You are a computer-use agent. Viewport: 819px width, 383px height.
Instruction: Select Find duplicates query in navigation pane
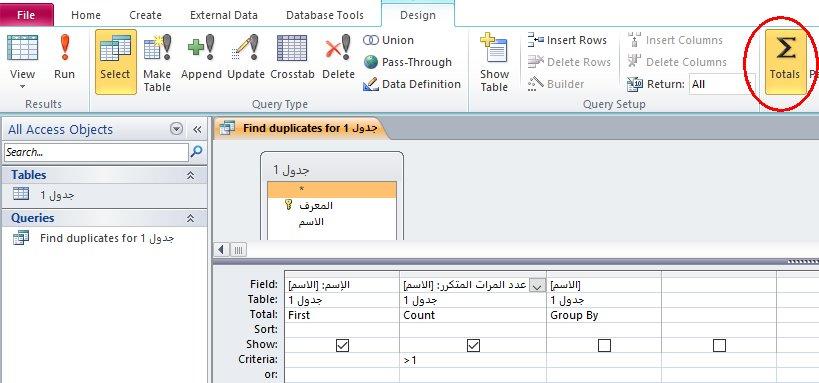coord(104,238)
